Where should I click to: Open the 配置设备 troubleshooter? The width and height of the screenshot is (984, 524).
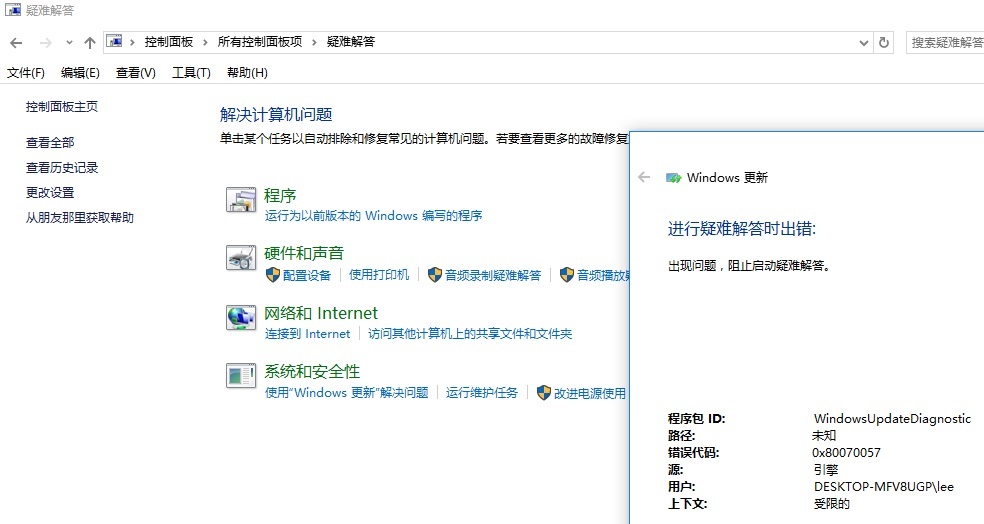307,275
